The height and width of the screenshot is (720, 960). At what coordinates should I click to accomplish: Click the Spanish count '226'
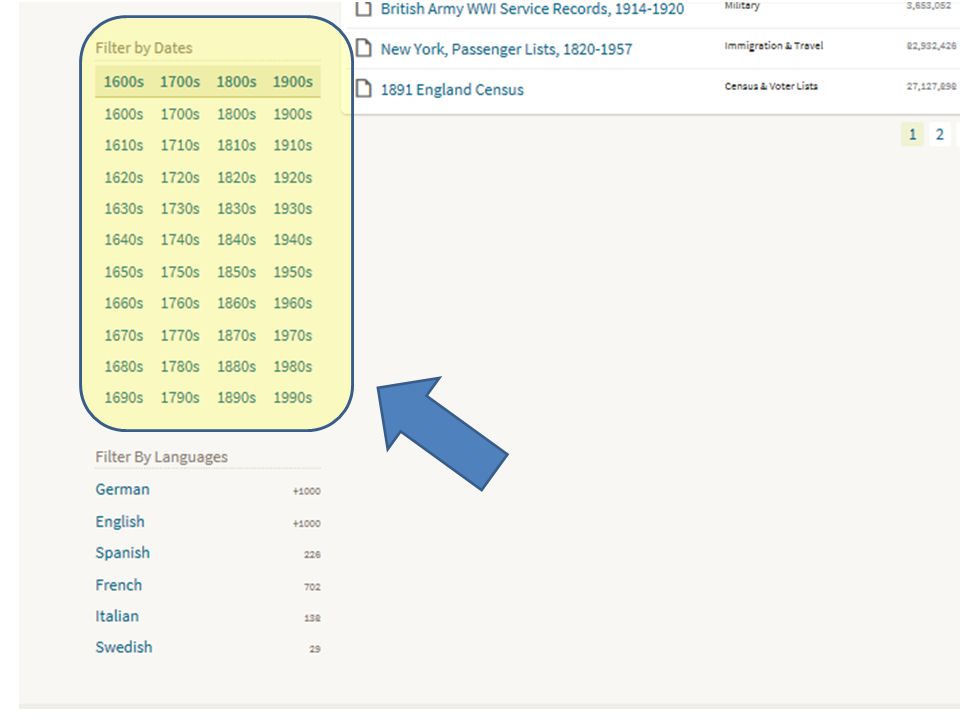point(312,555)
